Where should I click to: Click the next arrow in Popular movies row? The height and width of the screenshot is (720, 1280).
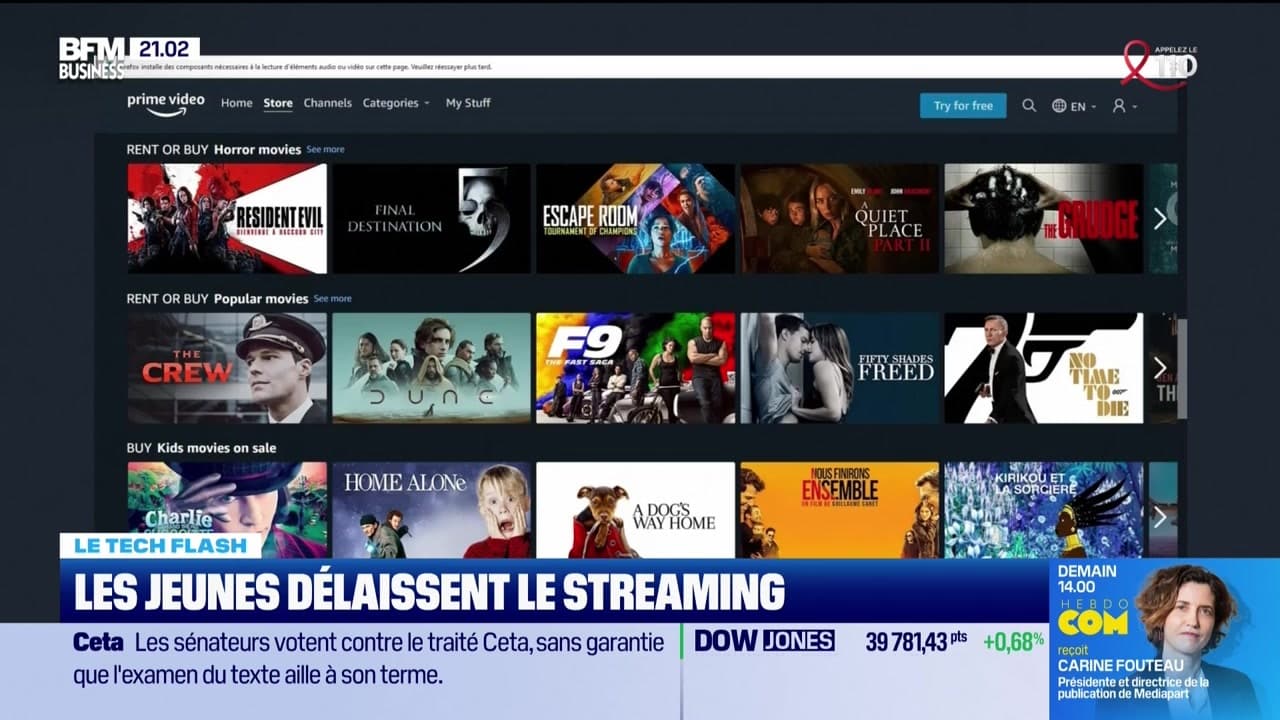(x=1159, y=367)
